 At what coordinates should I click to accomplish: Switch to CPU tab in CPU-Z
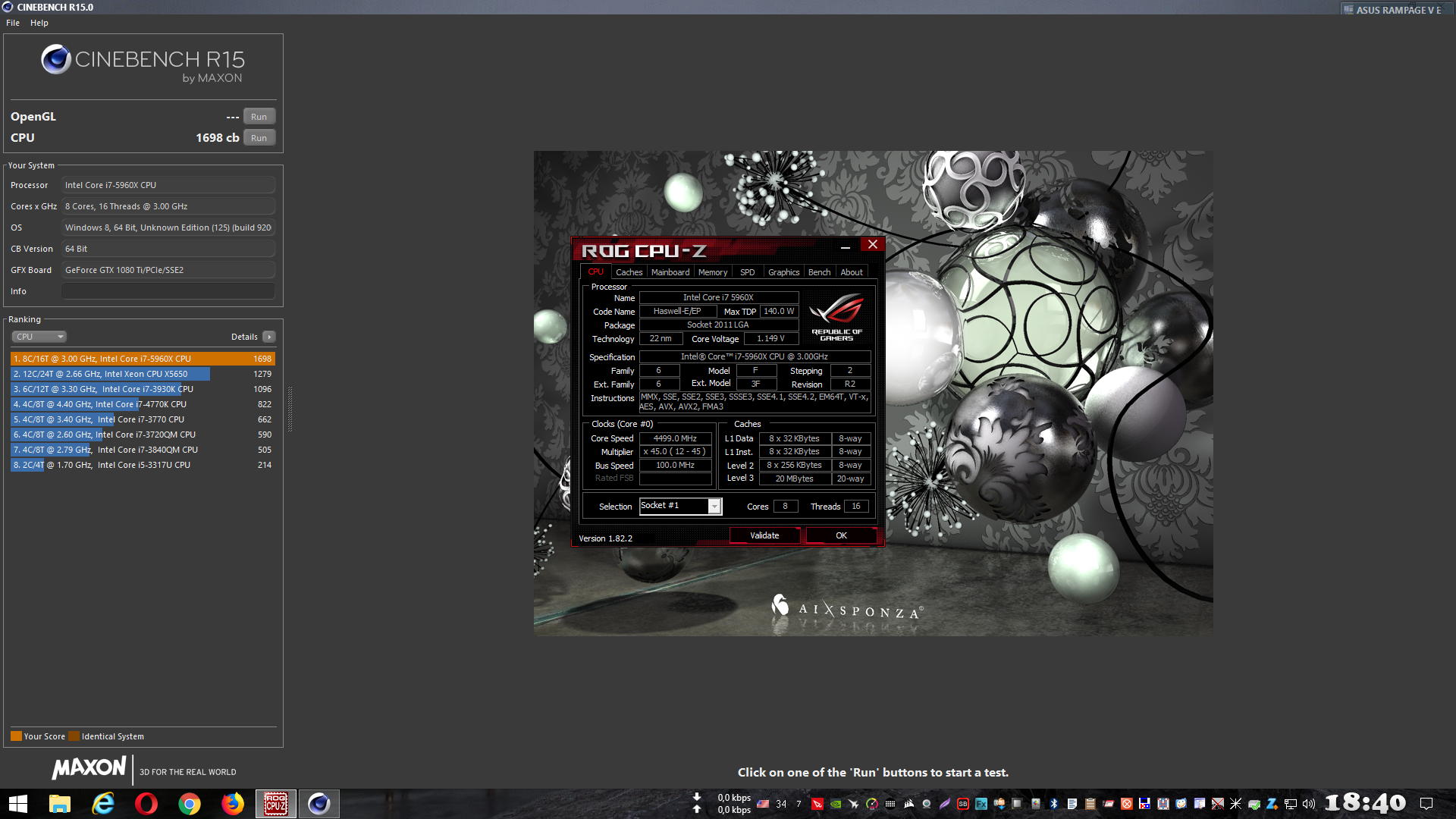point(596,271)
